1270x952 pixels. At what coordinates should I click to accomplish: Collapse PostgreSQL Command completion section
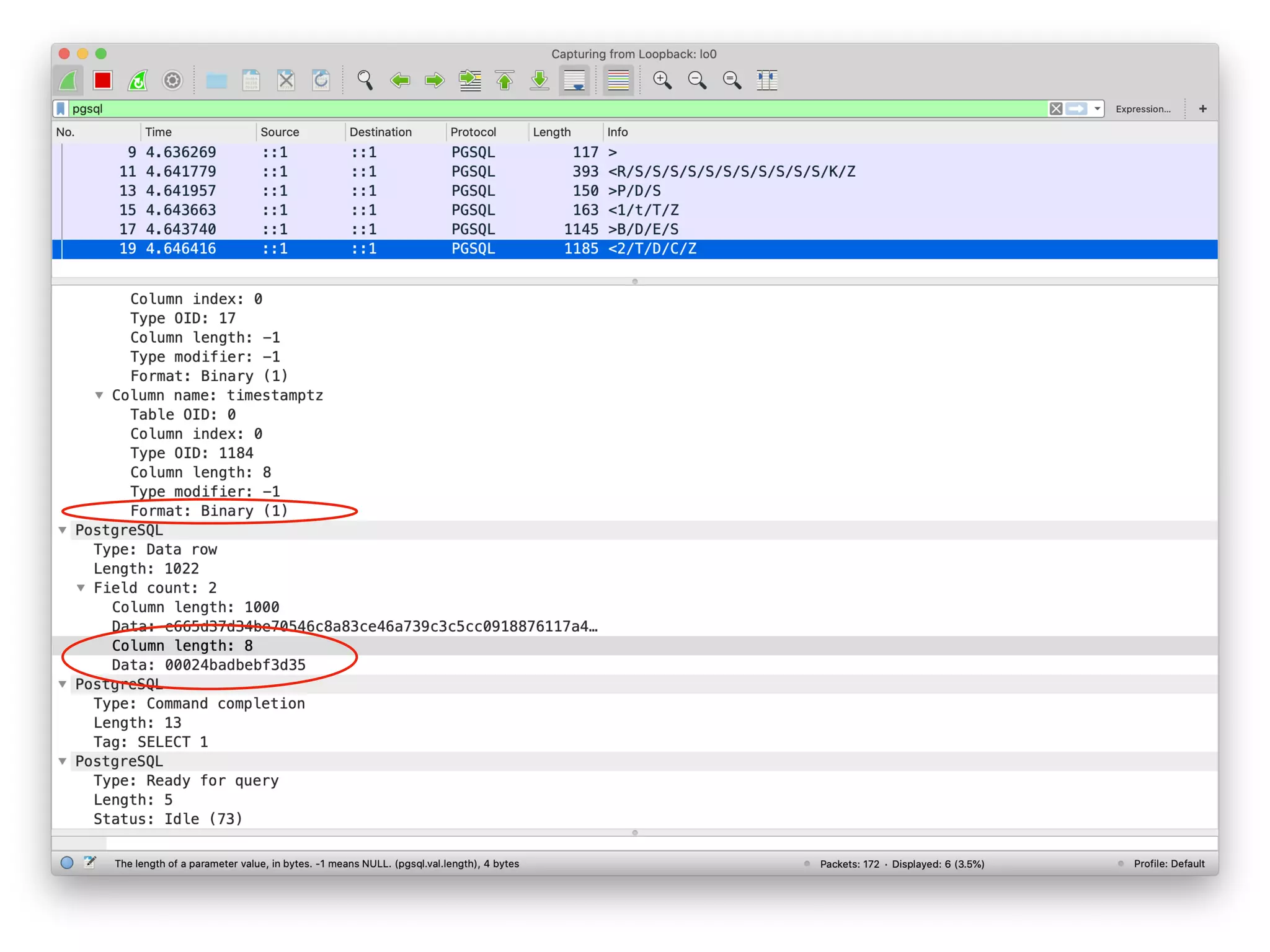tap(63, 684)
